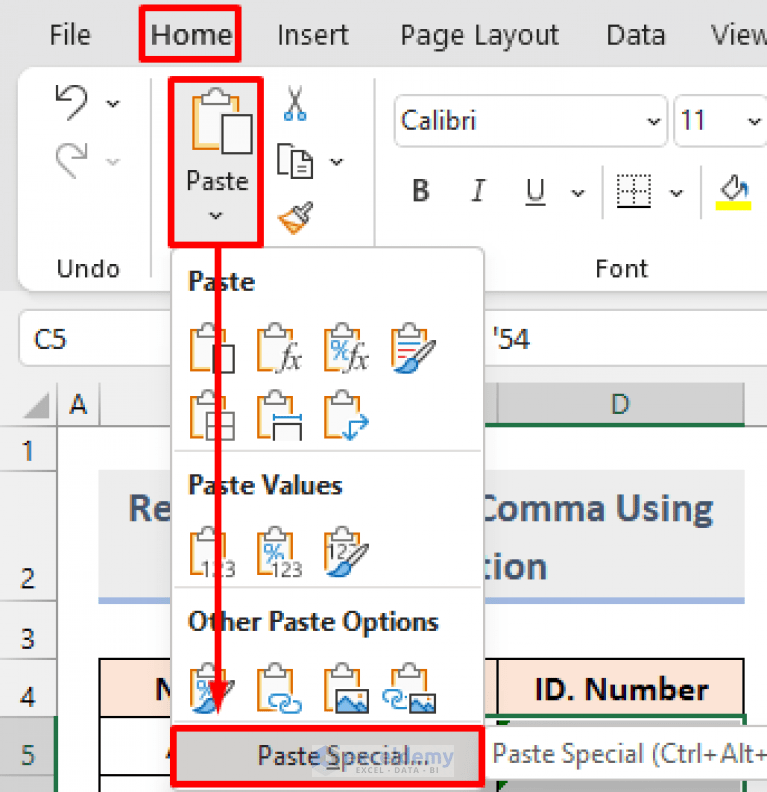Viewport: 767px width, 792px height.
Task: Click the Undo arrow icon
Action: (x=71, y=102)
